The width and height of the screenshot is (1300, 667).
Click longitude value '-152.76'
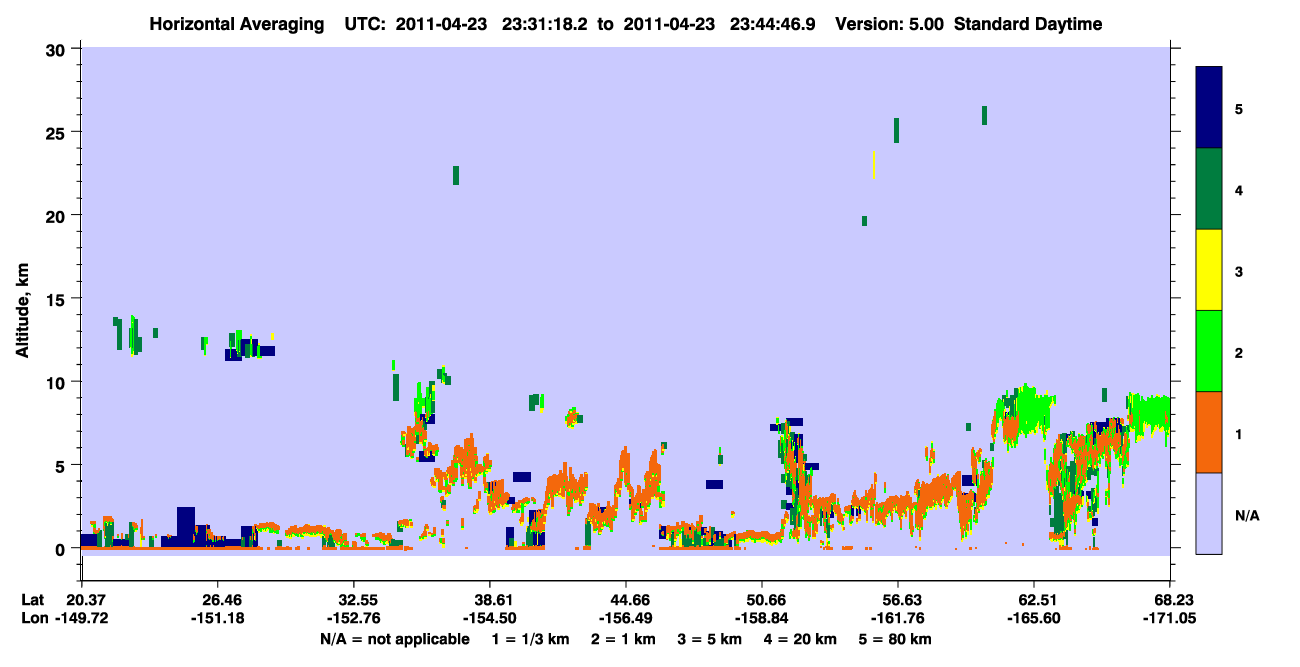click(353, 619)
